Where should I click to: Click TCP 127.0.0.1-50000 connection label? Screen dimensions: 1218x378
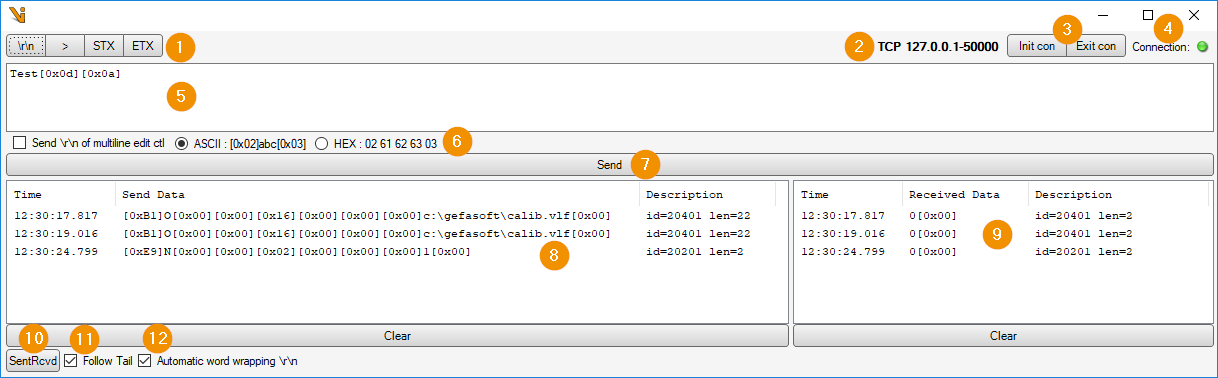(x=938, y=46)
